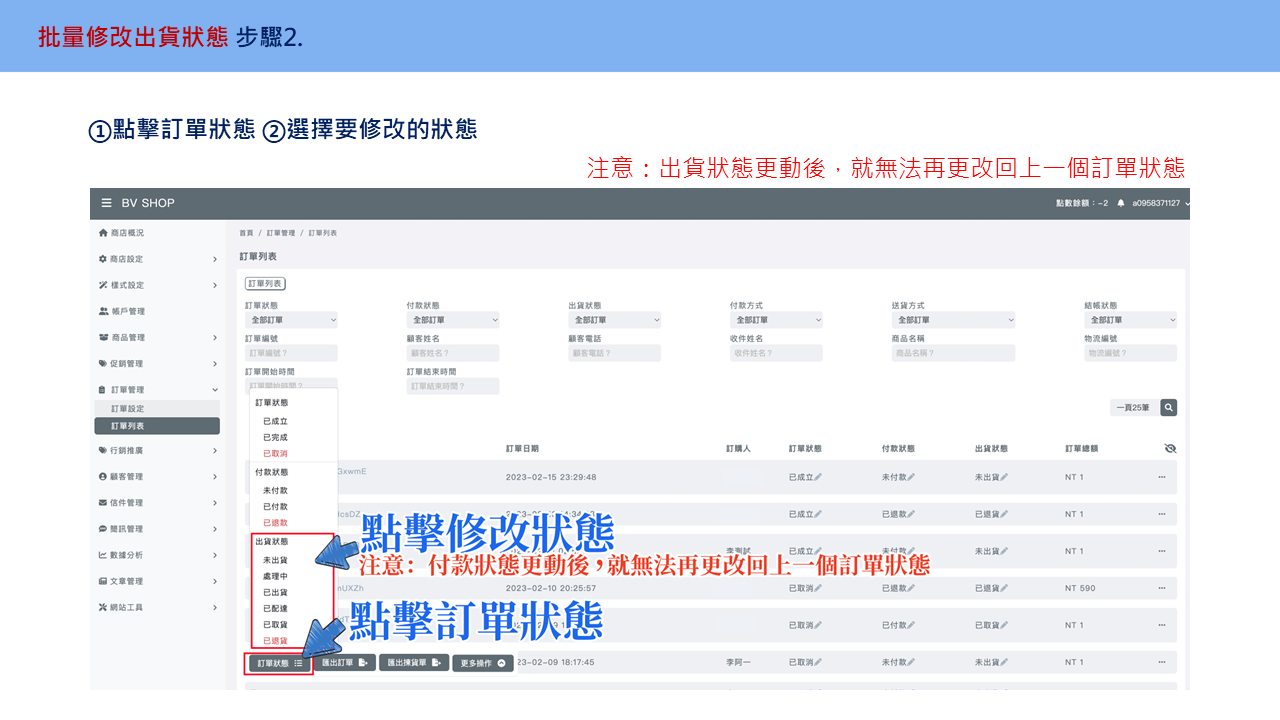Open ellipsis menu for 李阿一 order row

(x=1162, y=662)
